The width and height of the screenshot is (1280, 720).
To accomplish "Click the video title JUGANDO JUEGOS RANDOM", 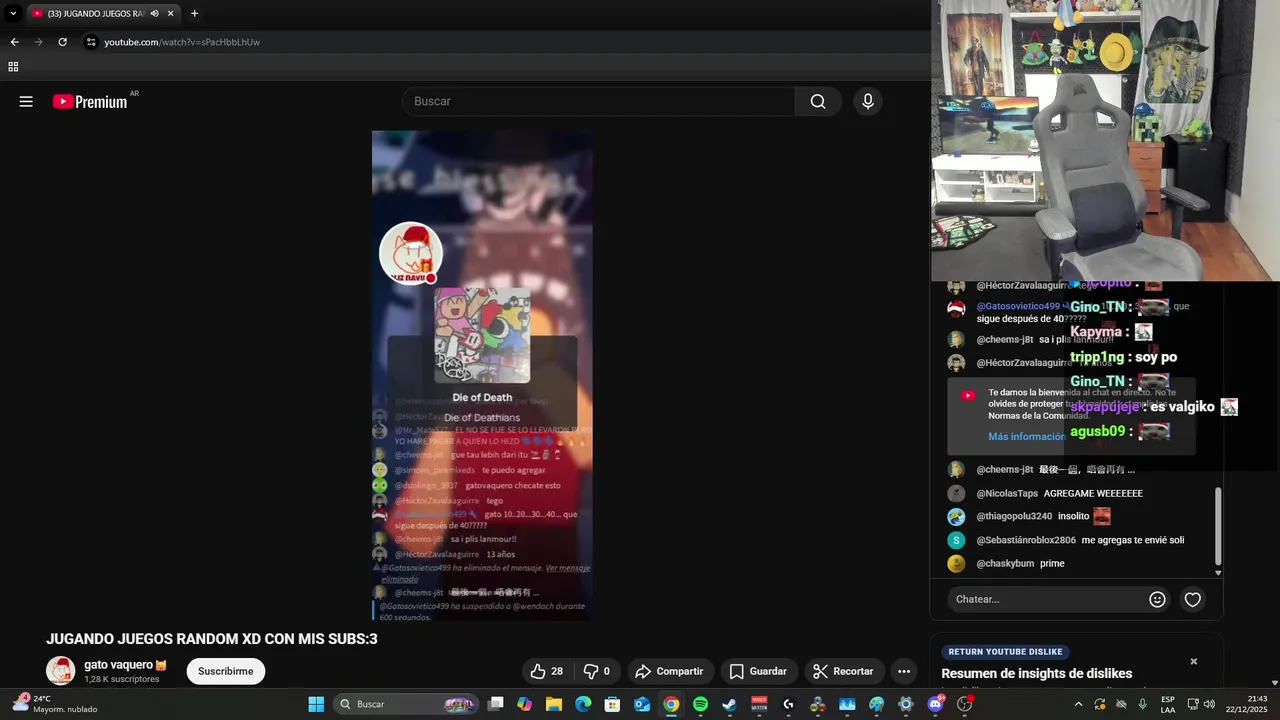I will pos(212,639).
